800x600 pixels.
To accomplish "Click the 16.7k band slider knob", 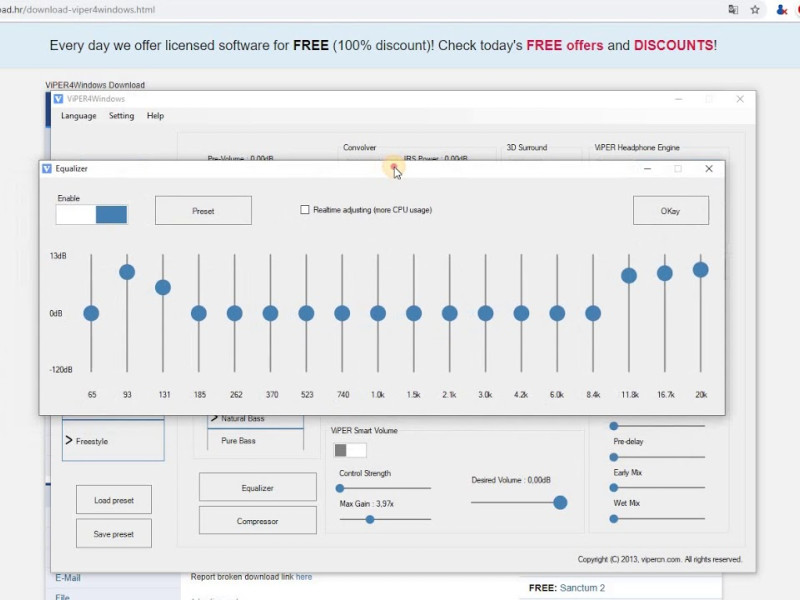I will tap(665, 273).
